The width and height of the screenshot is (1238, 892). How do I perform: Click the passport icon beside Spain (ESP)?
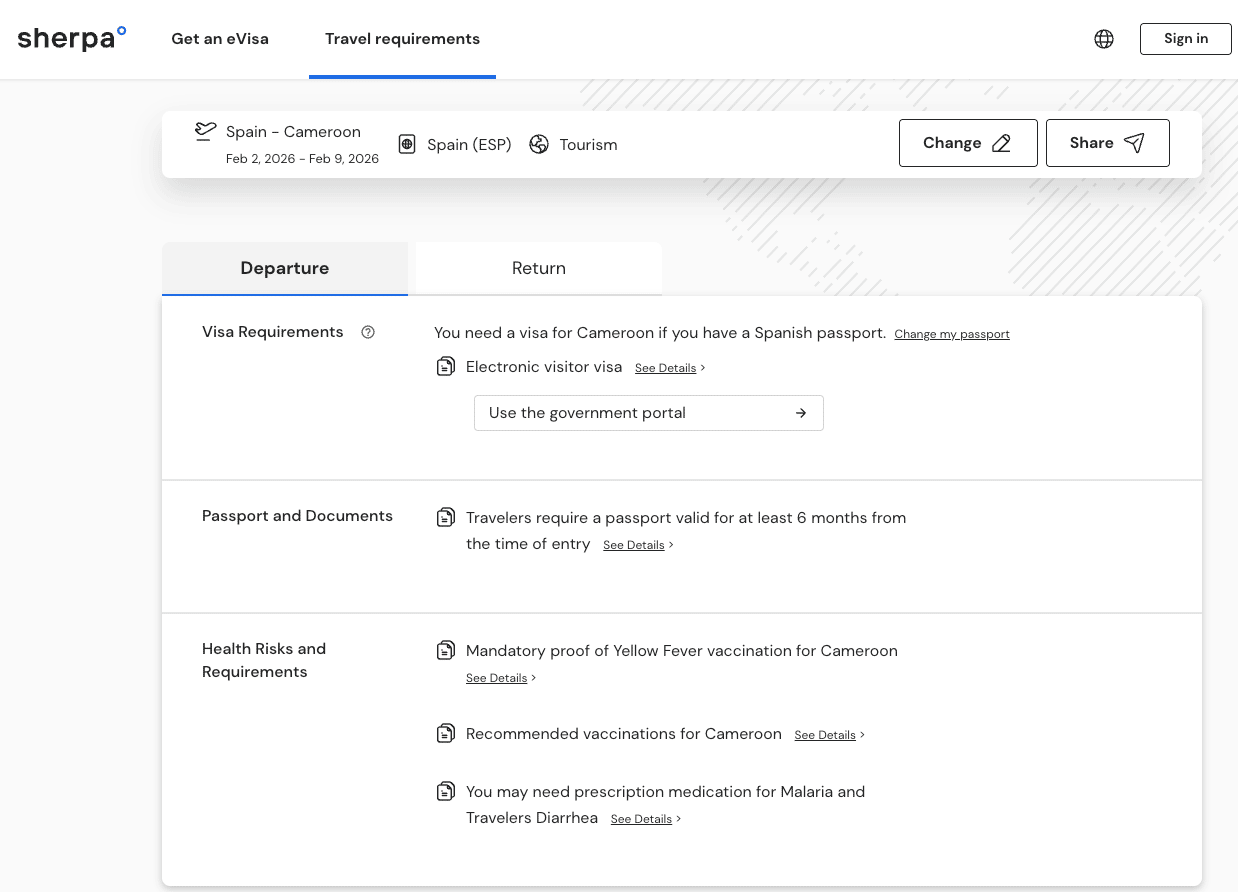click(x=407, y=144)
